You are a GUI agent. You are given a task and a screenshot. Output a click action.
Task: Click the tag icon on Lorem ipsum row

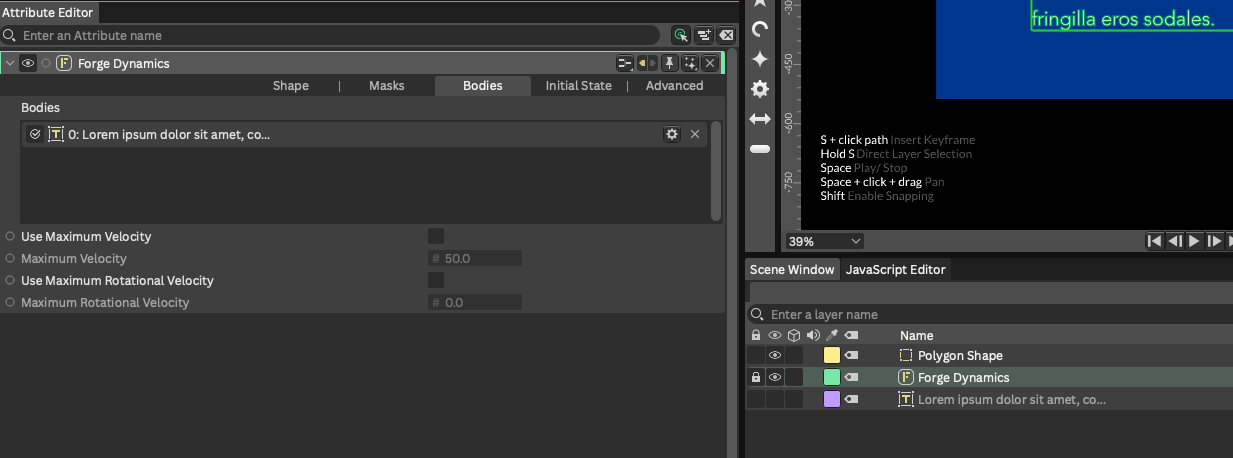851,400
